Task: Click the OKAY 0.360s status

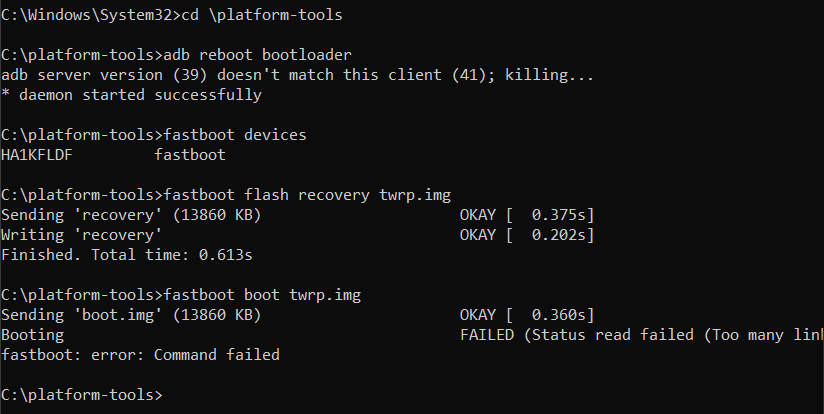Action: coord(526,314)
